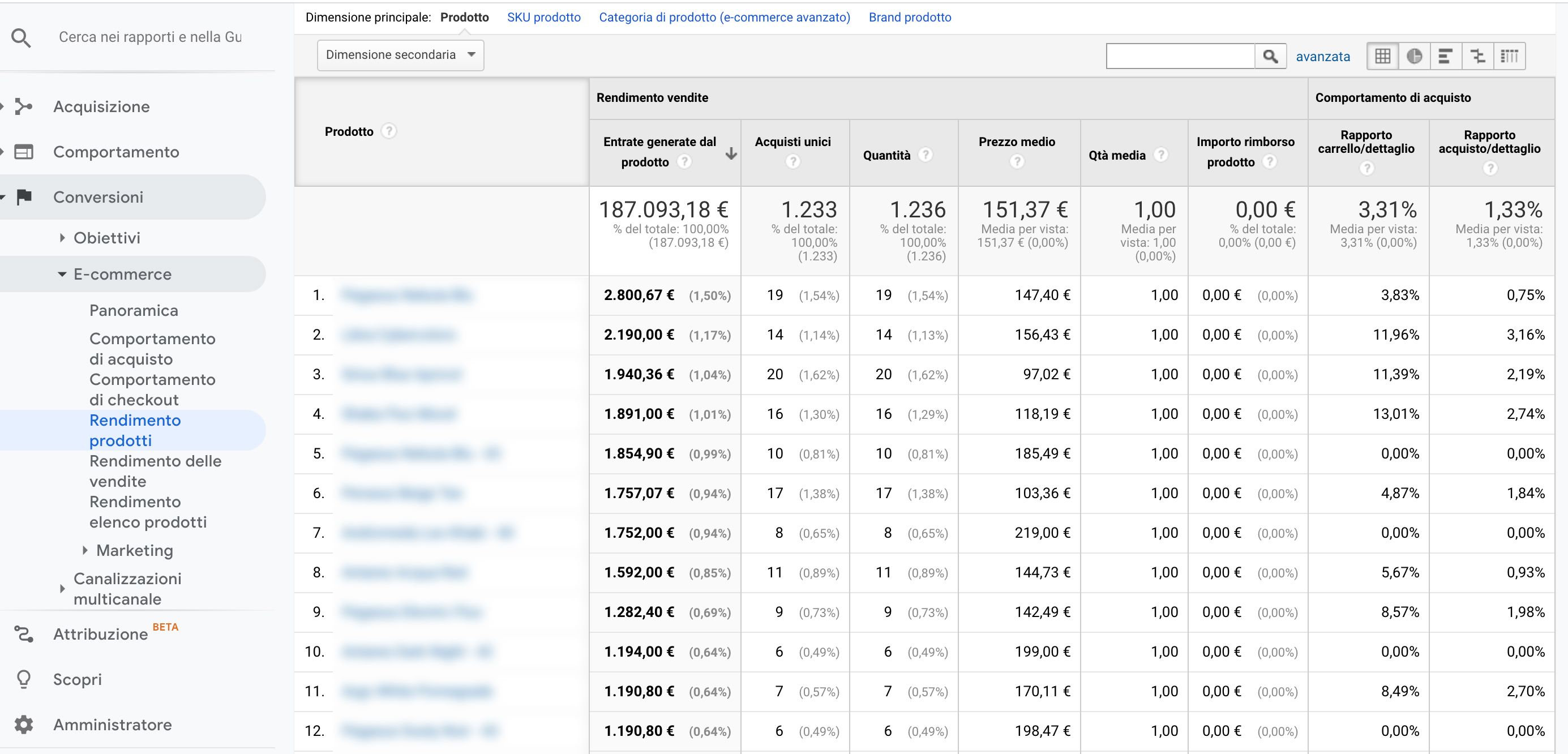Open the Acquisizione menu
The height and width of the screenshot is (754, 1568).
101,106
